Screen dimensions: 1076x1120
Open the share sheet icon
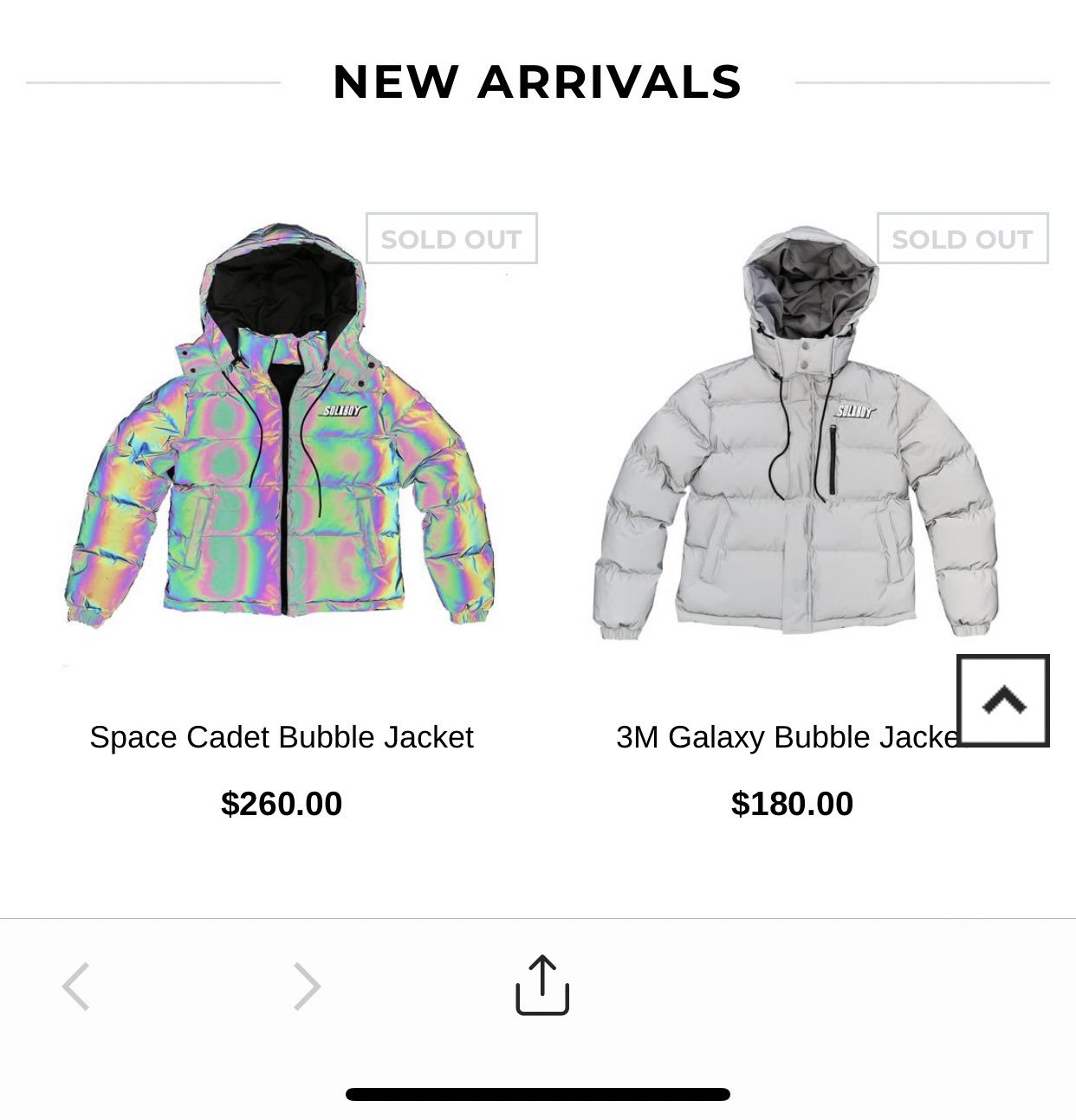tap(542, 985)
